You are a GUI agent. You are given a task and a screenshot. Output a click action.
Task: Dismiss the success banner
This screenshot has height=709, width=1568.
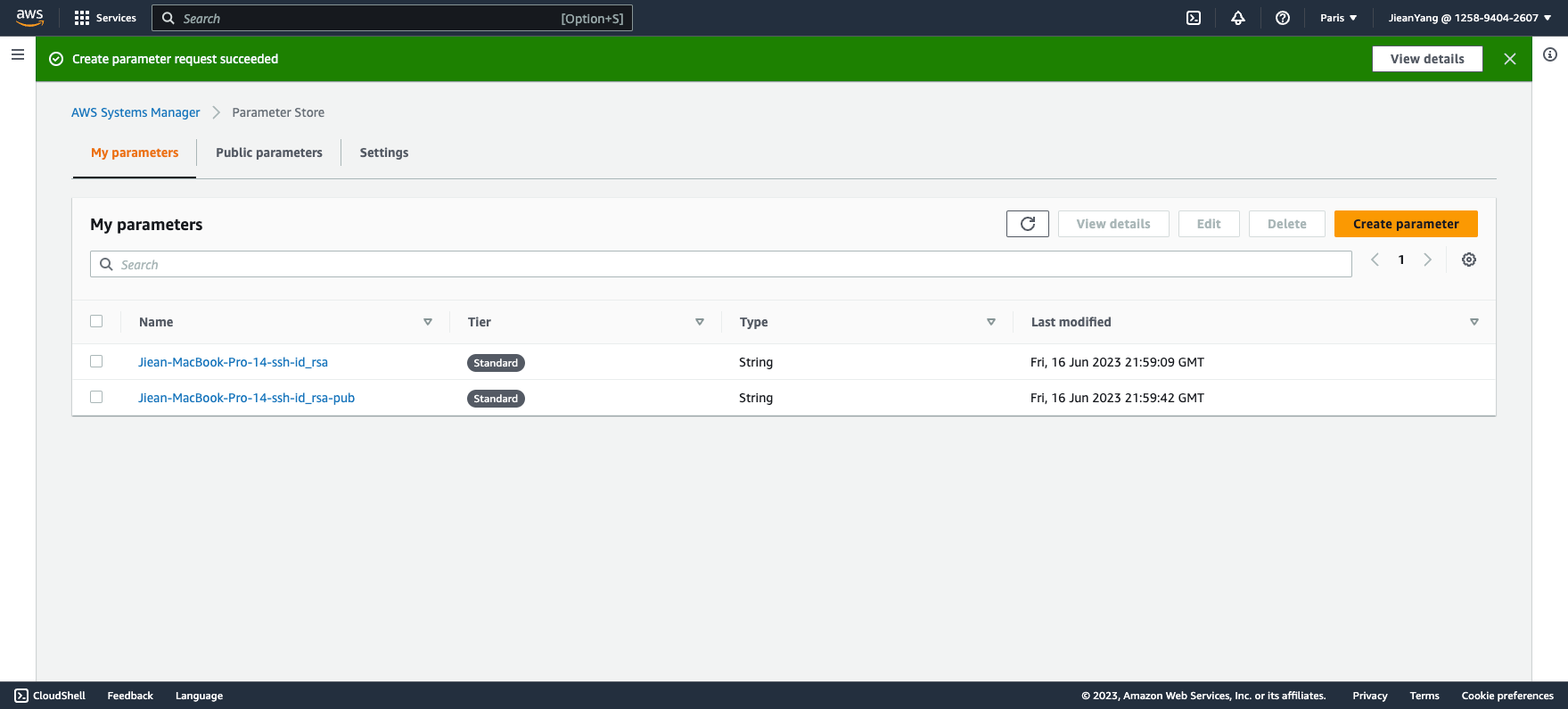1510,59
